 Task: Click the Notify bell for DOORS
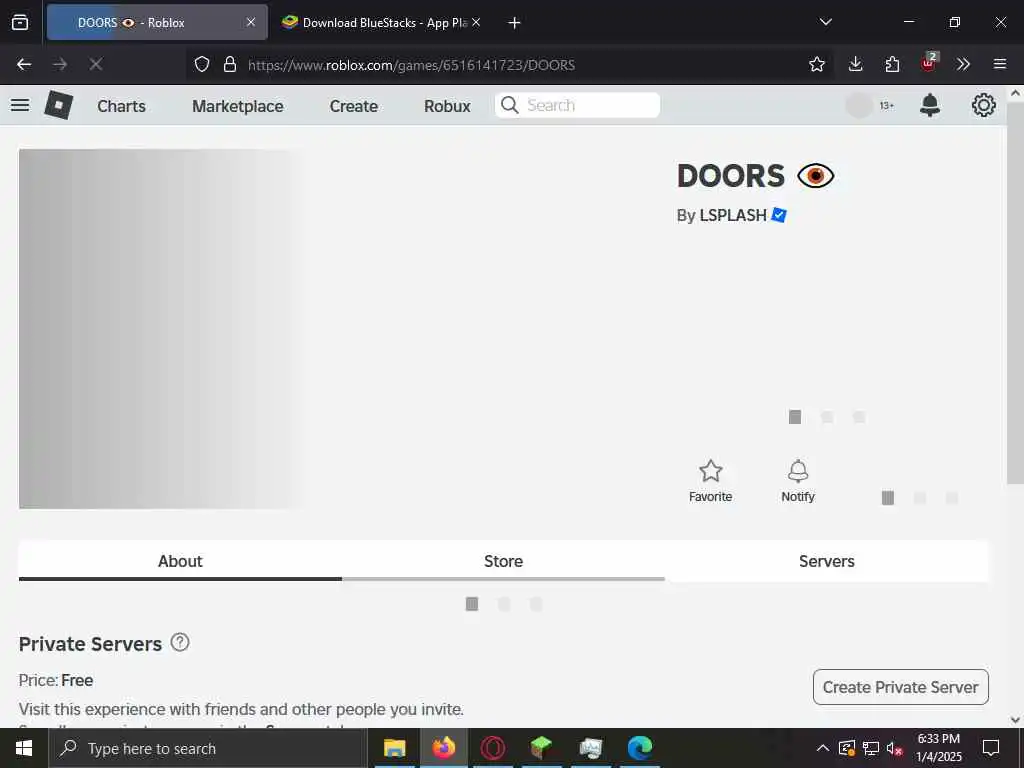point(798,481)
